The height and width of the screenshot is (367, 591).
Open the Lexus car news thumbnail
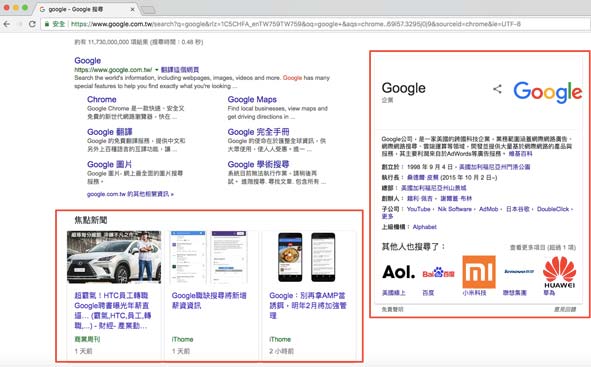[114, 257]
